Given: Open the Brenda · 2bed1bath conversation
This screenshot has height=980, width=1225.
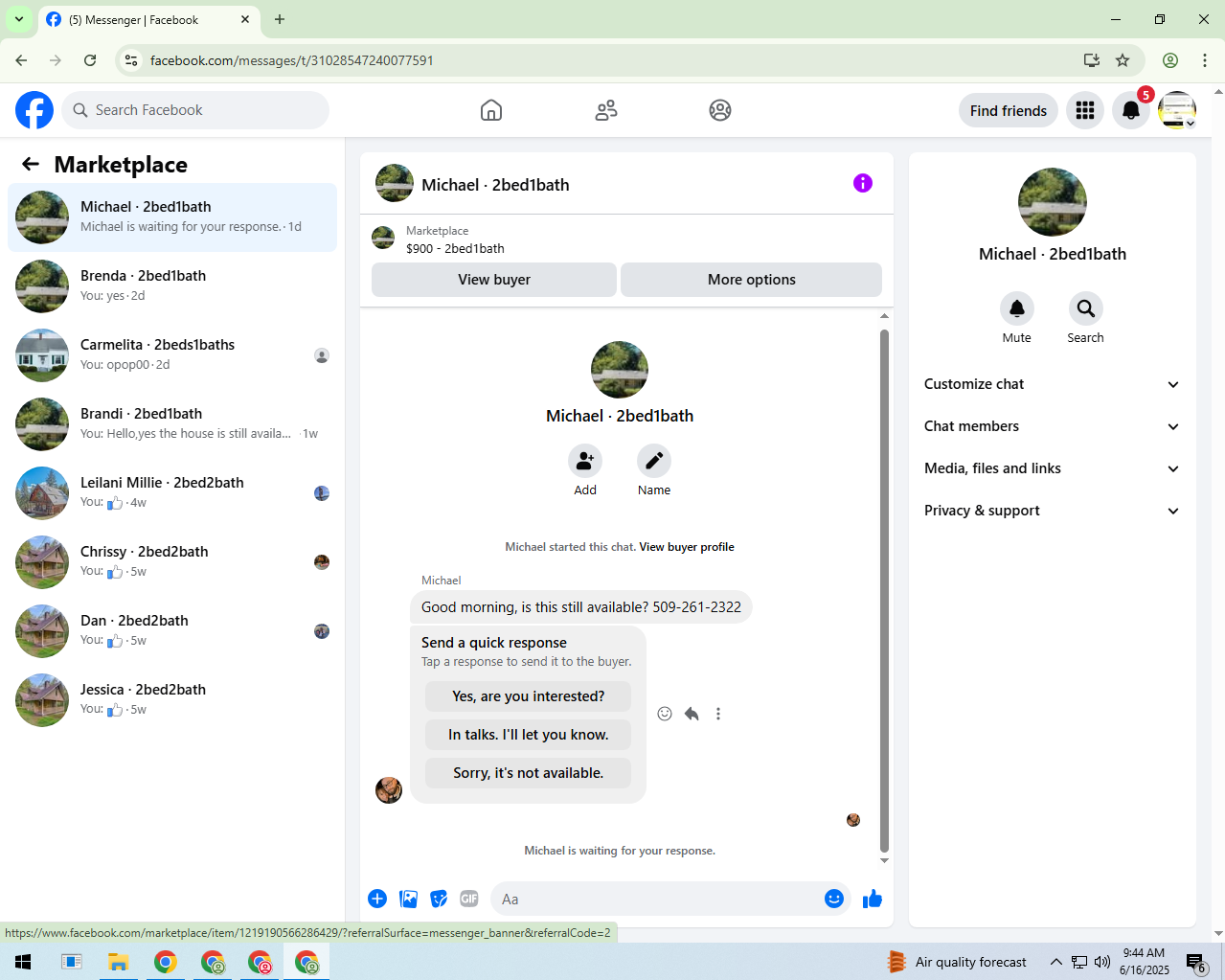Looking at the screenshot, I should 172,286.
